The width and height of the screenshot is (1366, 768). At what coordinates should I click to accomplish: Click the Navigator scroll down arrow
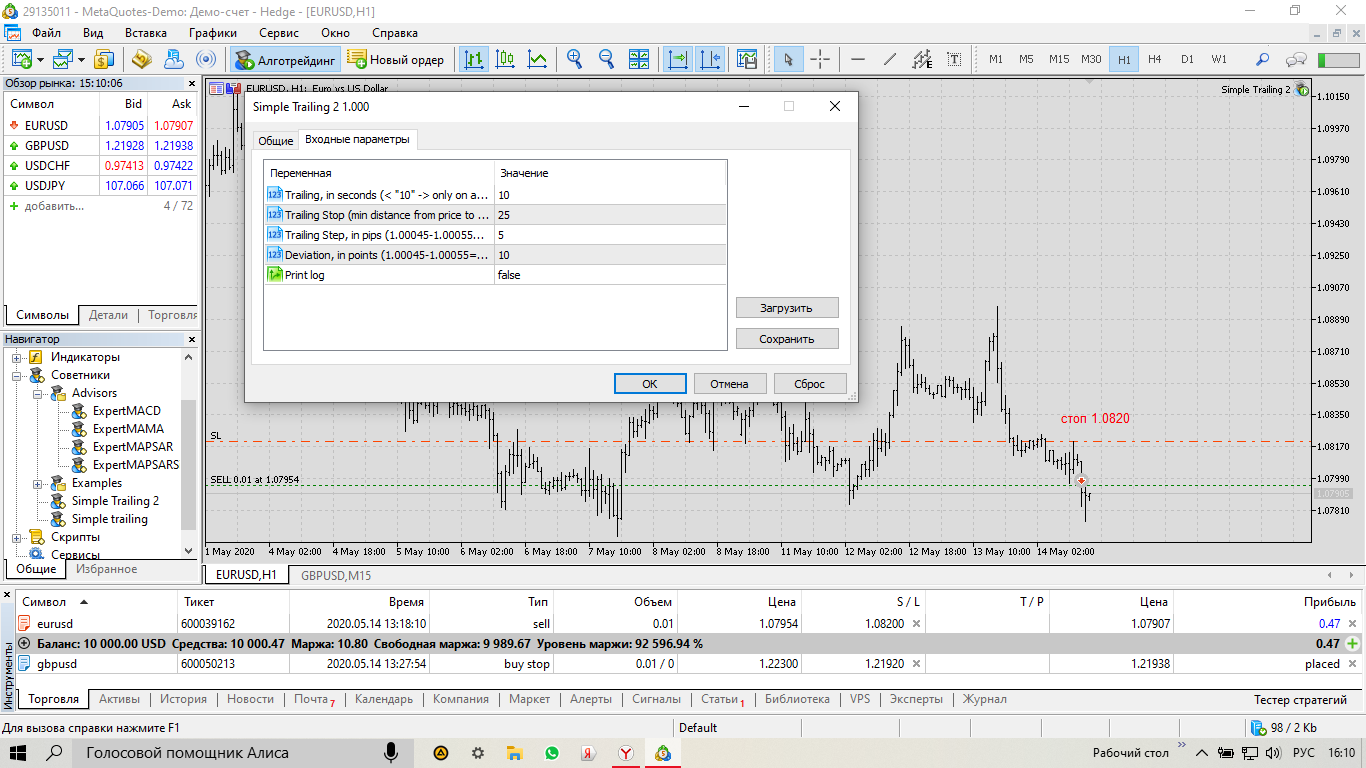click(x=189, y=551)
